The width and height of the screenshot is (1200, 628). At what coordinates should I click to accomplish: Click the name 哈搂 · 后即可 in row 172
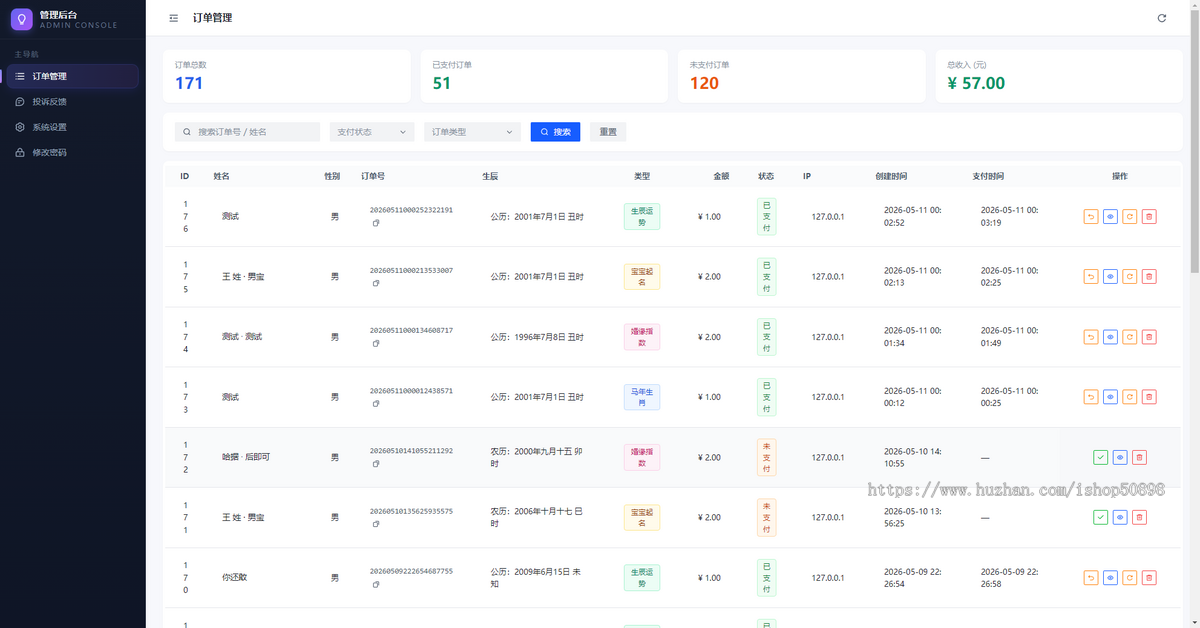(246, 457)
